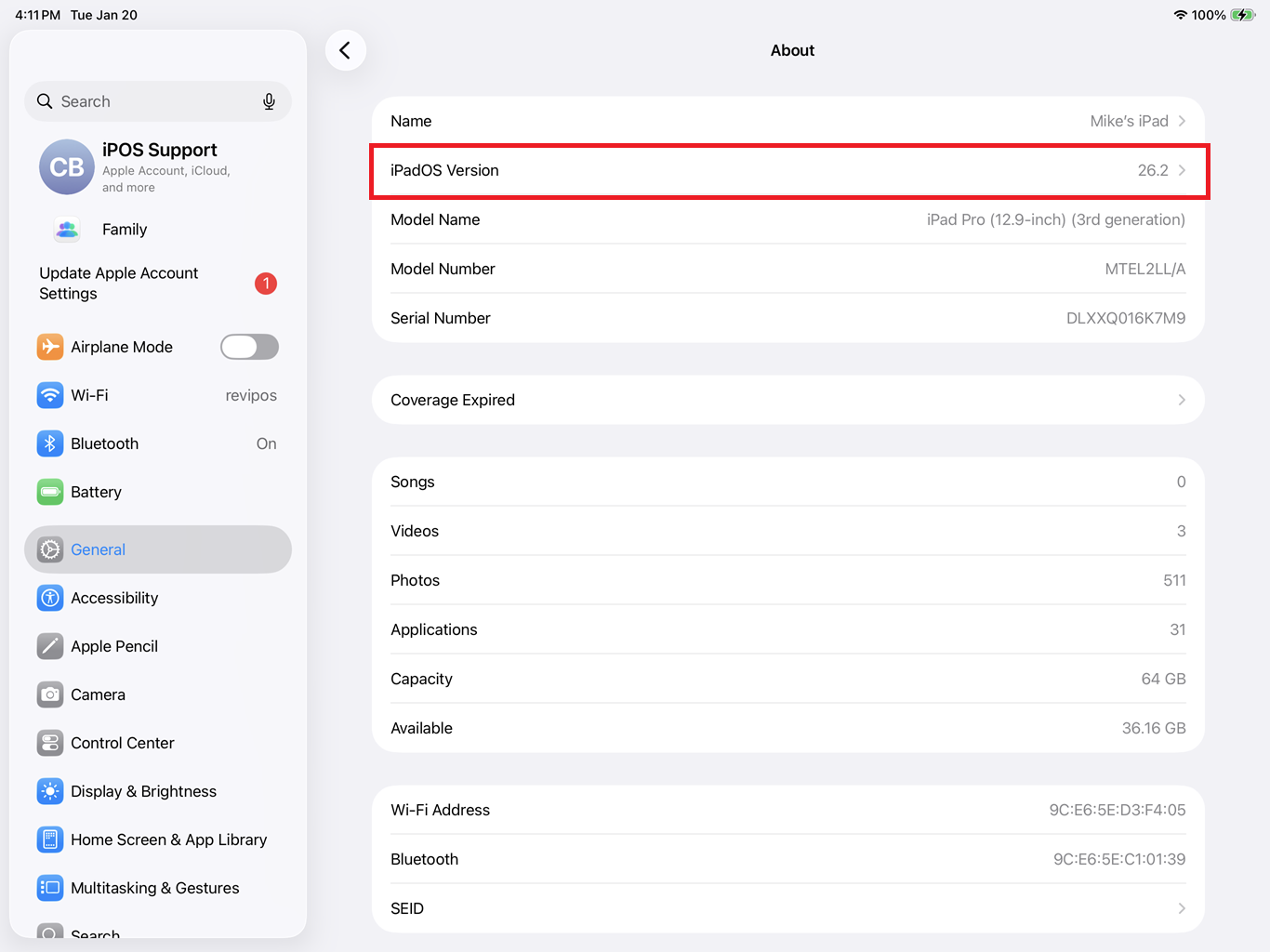Tap the Wi-Fi settings icon

[x=50, y=395]
